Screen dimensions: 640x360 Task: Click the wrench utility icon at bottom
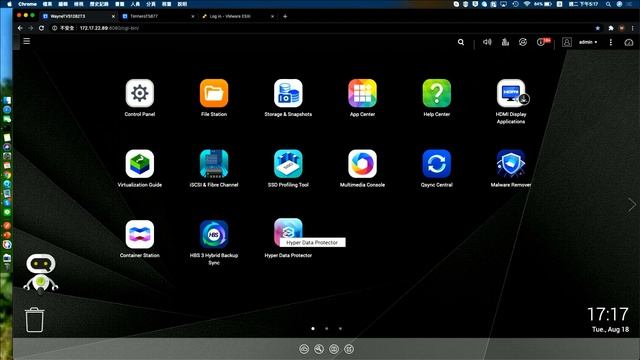click(x=319, y=349)
